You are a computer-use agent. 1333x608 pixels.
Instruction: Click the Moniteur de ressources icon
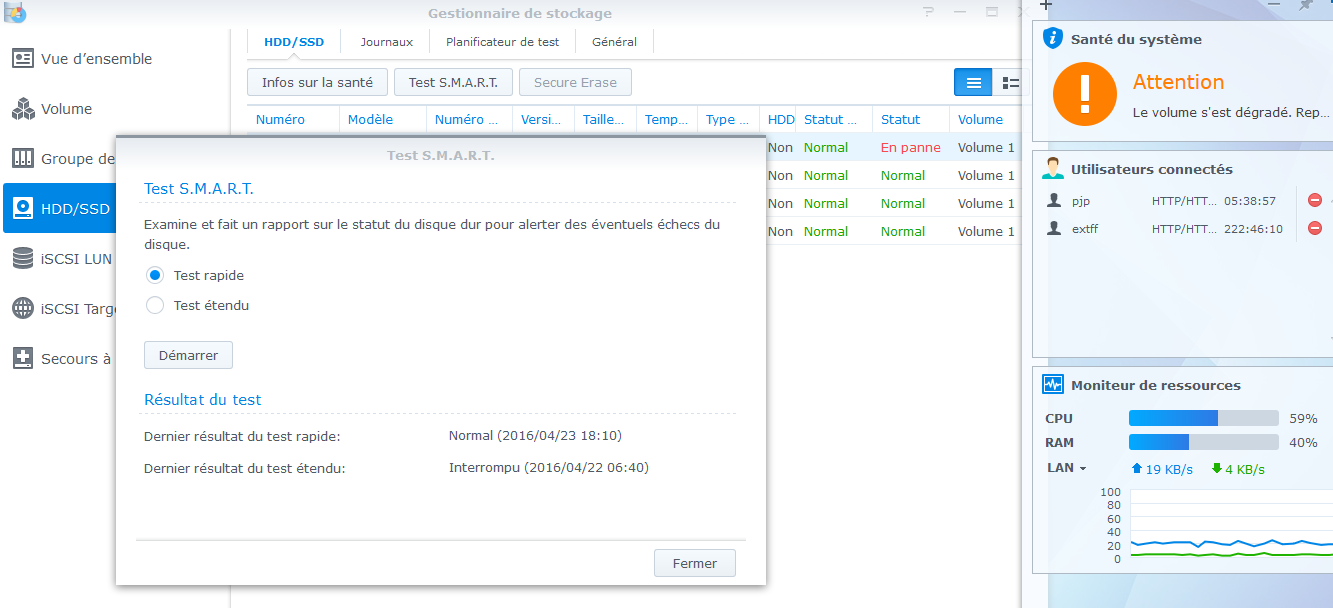coord(1053,384)
